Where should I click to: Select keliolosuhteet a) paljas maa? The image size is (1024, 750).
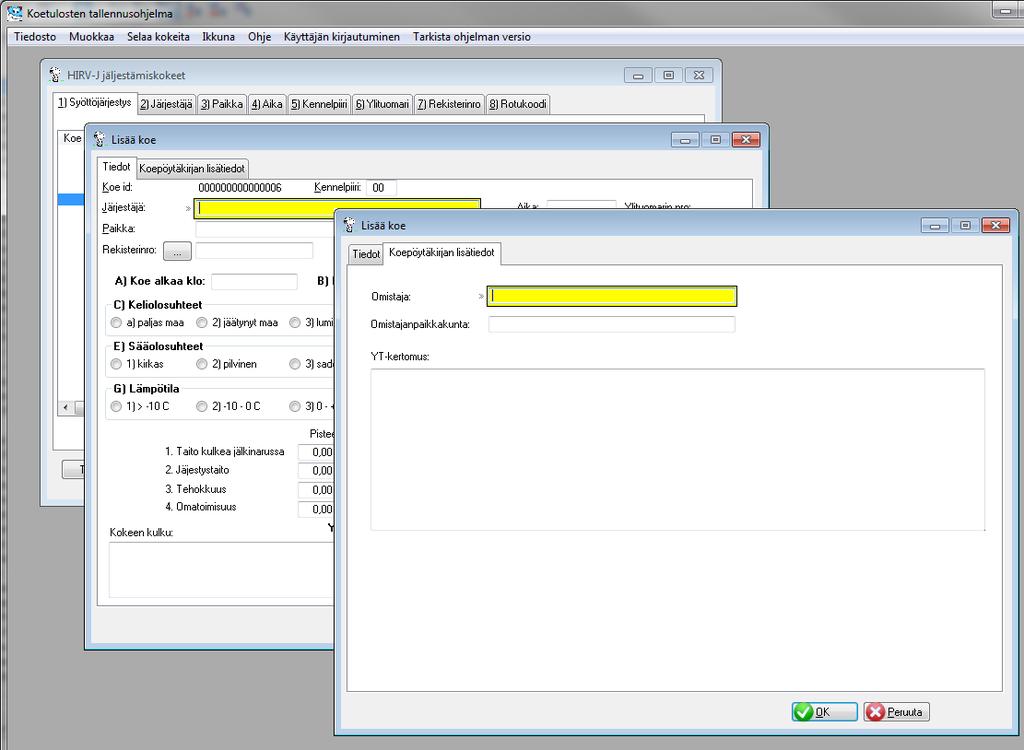[x=116, y=323]
